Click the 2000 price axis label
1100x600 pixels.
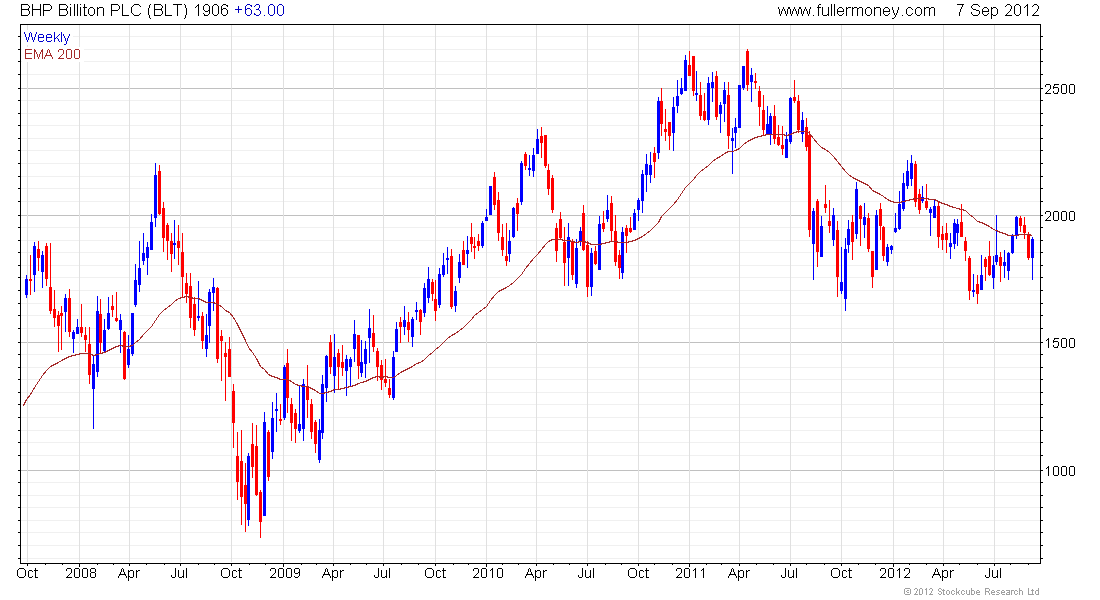1059,216
